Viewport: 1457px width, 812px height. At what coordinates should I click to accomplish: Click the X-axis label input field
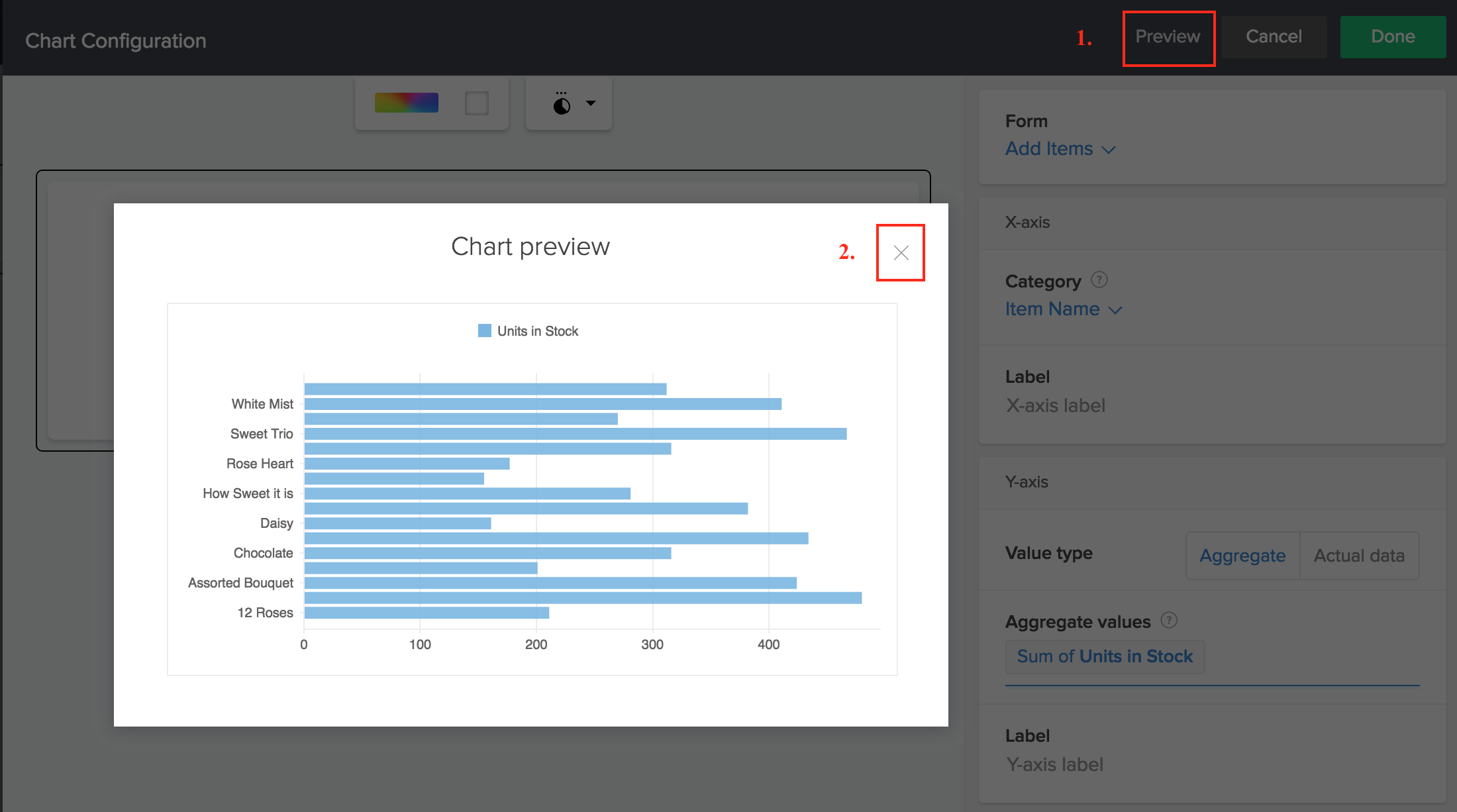tap(1056, 405)
